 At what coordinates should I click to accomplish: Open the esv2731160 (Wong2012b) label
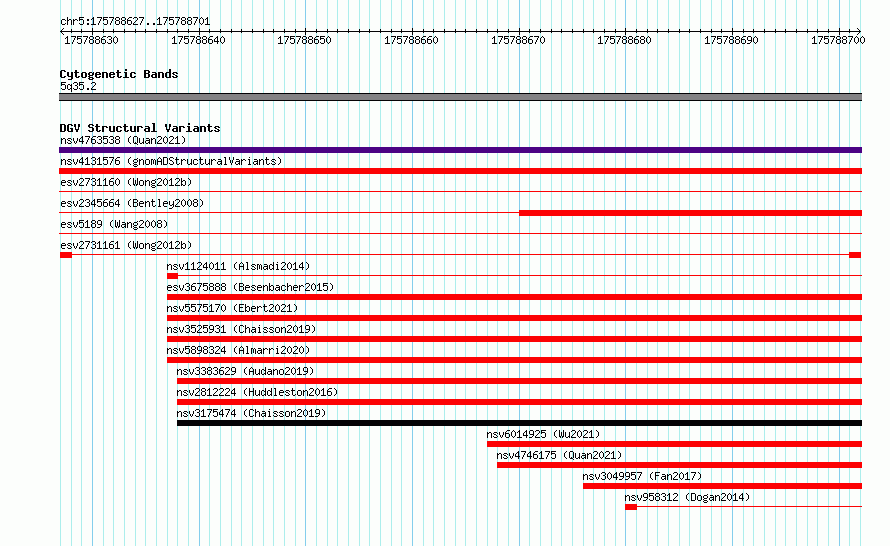click(x=126, y=182)
